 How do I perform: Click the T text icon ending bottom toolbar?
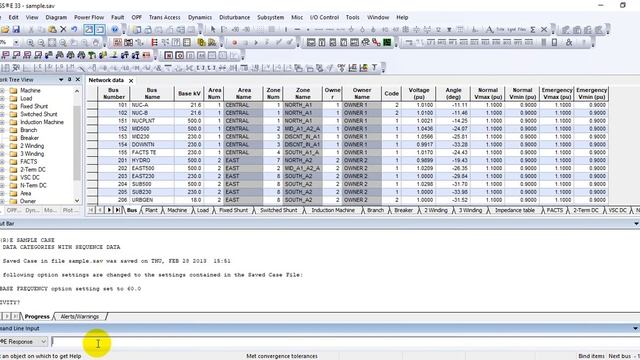pos(374,68)
